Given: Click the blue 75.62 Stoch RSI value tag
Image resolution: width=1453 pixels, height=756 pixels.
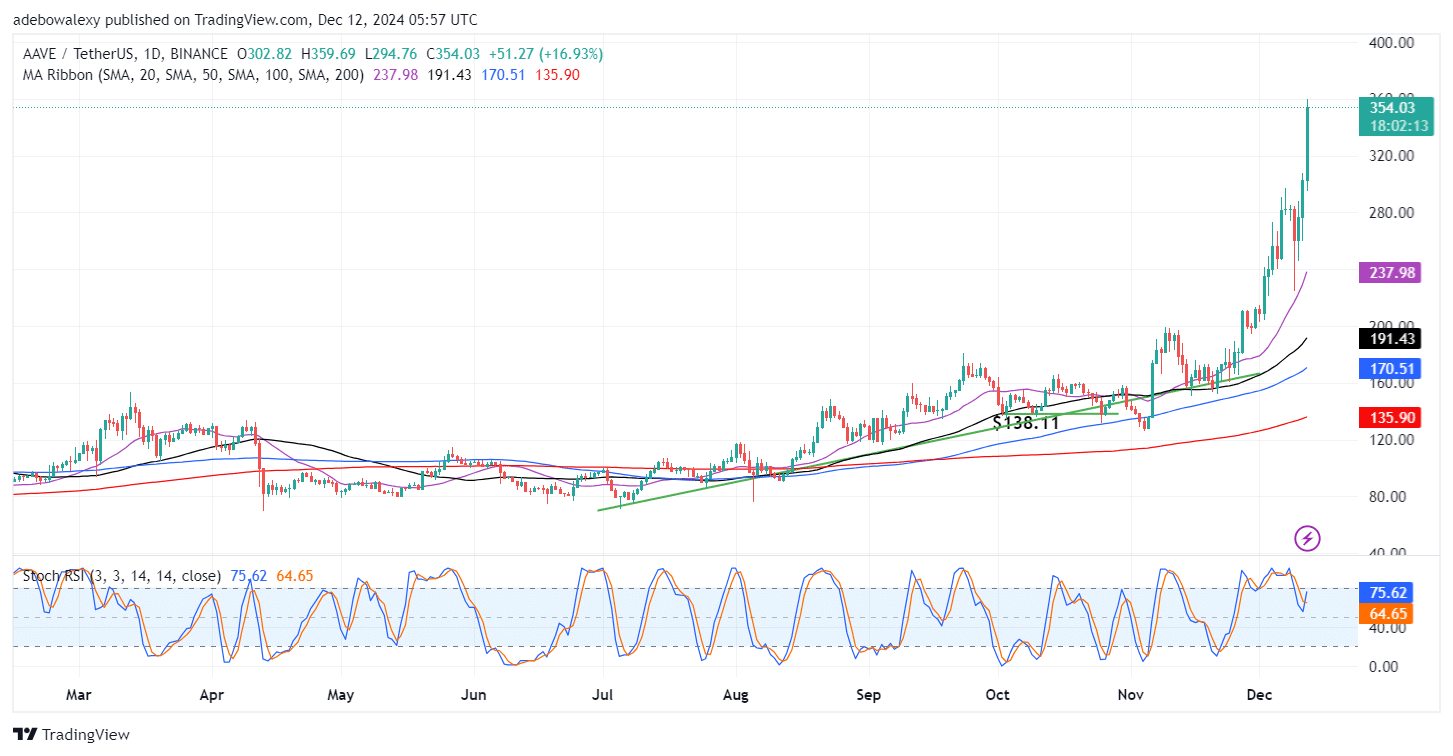Looking at the screenshot, I should 1385,592.
